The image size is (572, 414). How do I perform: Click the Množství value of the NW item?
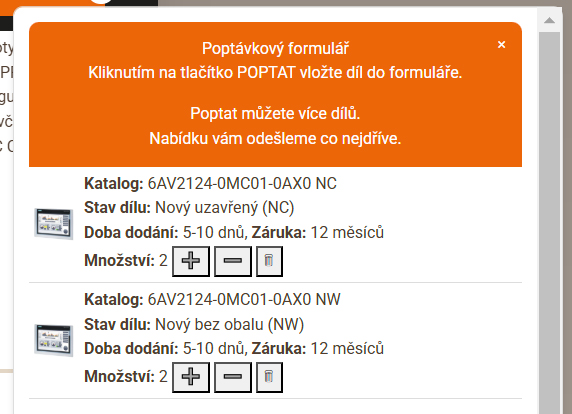[163, 377]
